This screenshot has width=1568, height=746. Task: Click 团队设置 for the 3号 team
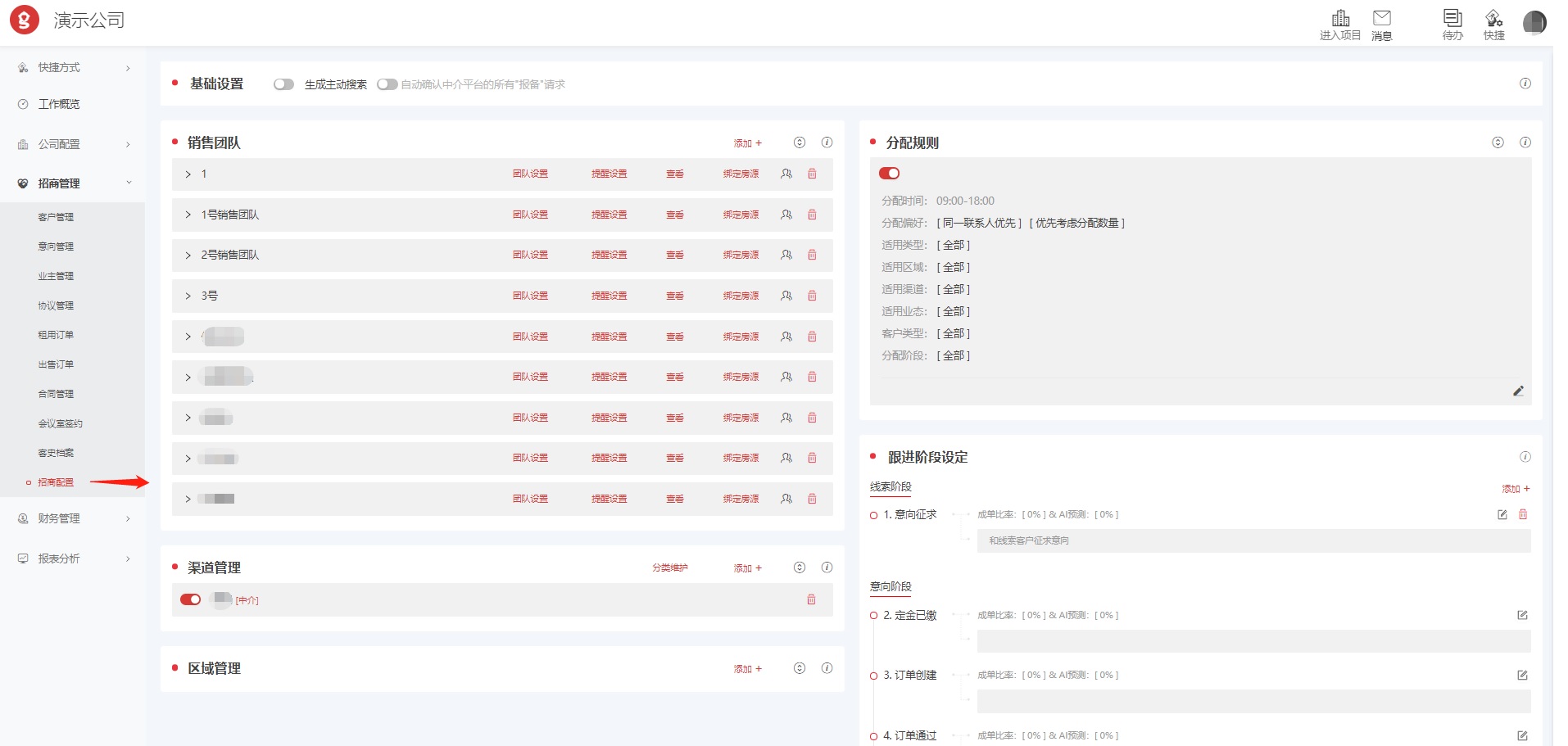coord(530,296)
